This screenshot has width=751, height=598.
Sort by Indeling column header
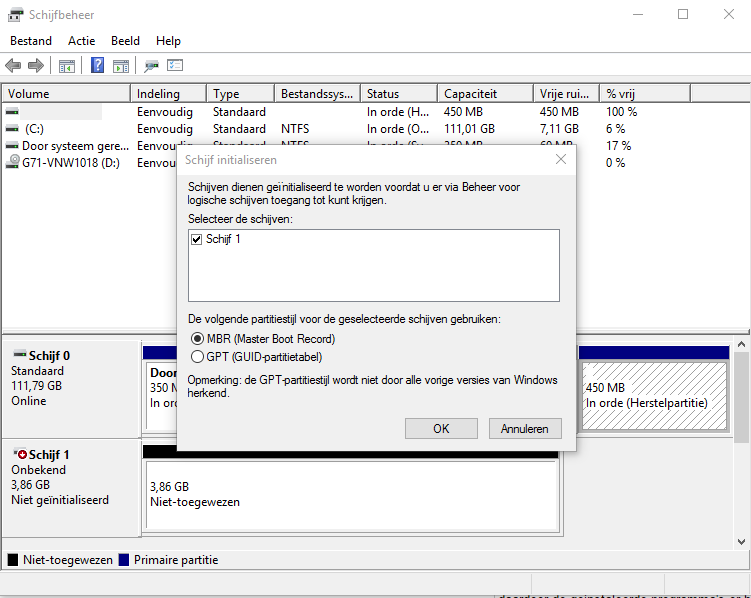point(169,93)
